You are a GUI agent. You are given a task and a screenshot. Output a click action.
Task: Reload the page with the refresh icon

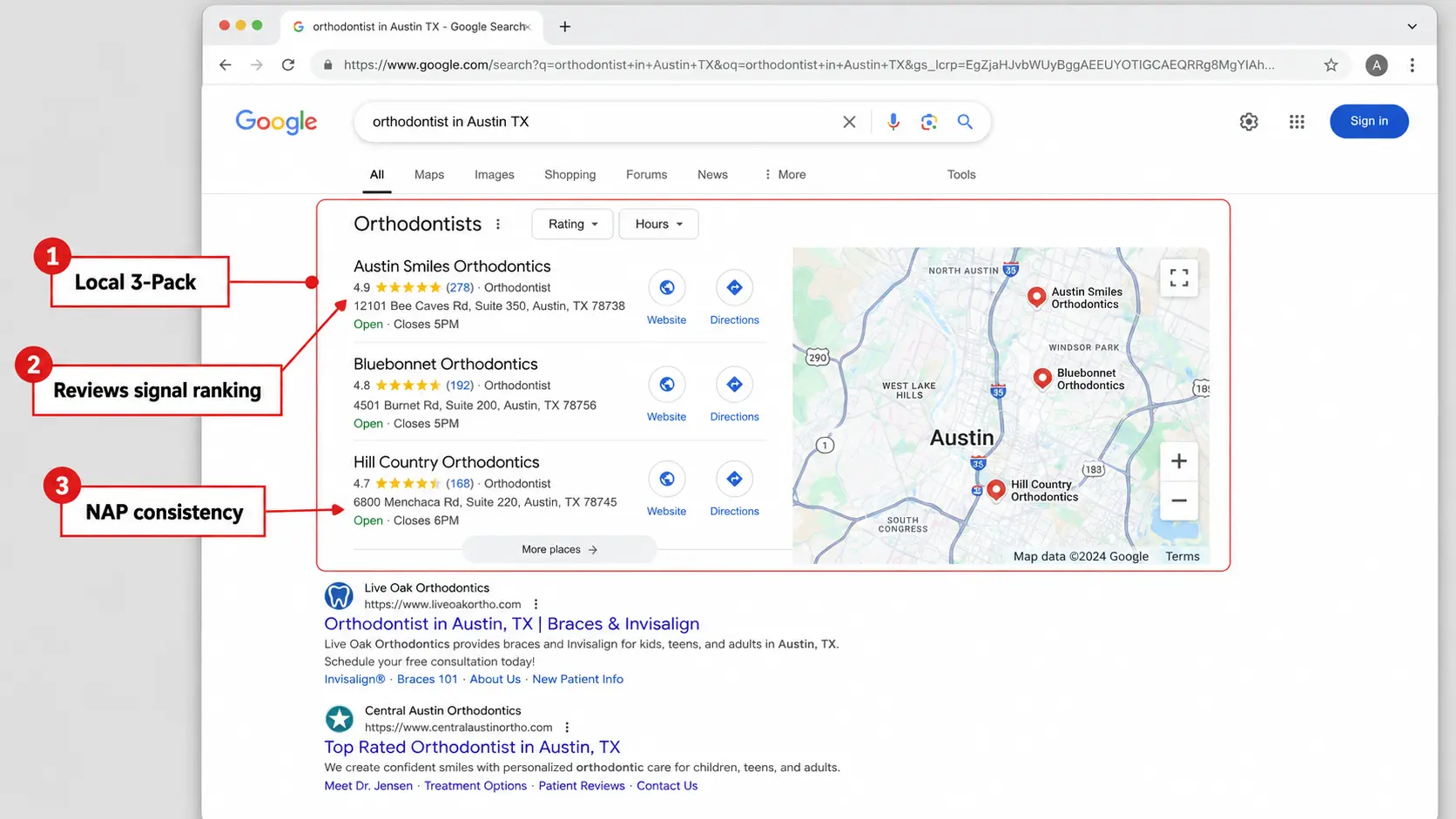pos(288,64)
